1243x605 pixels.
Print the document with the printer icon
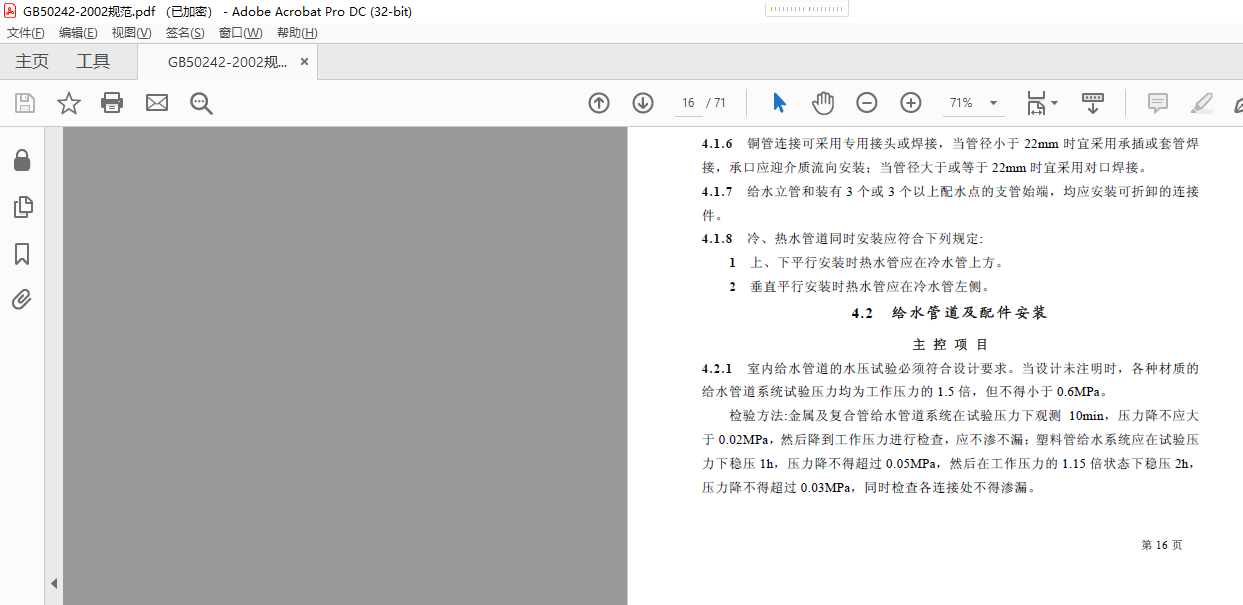[x=112, y=103]
